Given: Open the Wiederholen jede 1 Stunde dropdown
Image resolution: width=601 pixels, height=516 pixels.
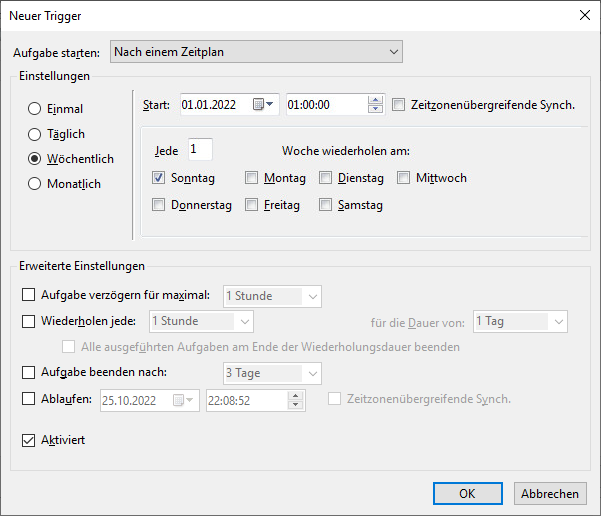Looking at the screenshot, I should [x=201, y=321].
